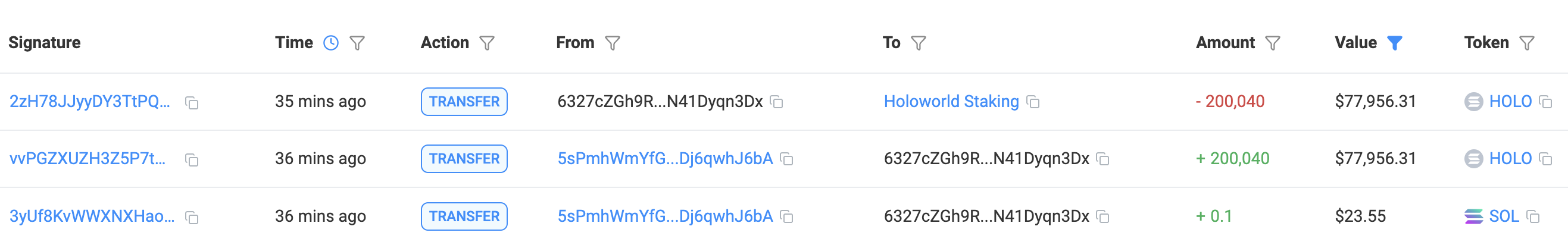
Task: Copy signature 3yUf8KvWWXNXHao
Action: pos(192,218)
